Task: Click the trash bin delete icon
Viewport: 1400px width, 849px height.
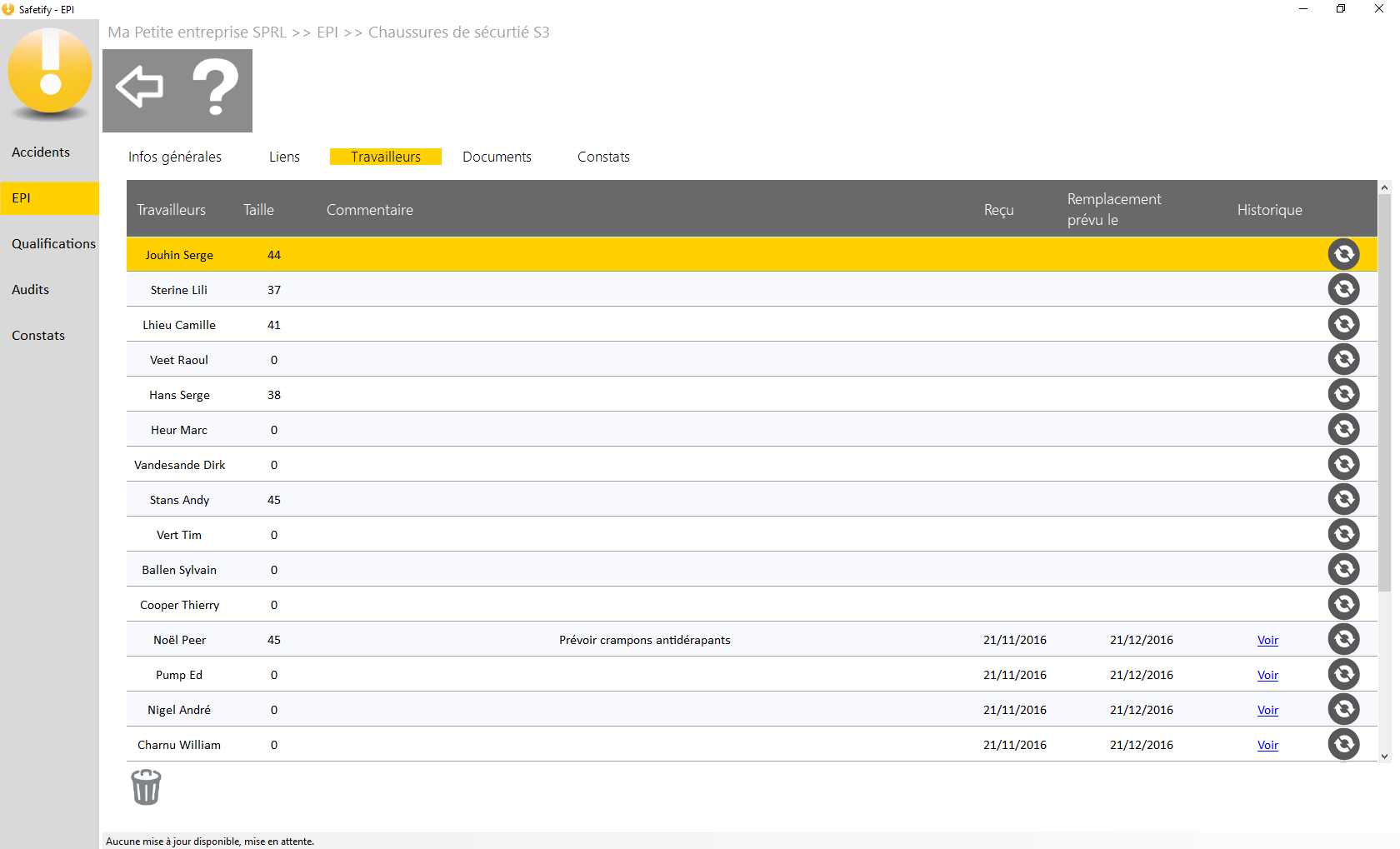Action: [x=146, y=787]
